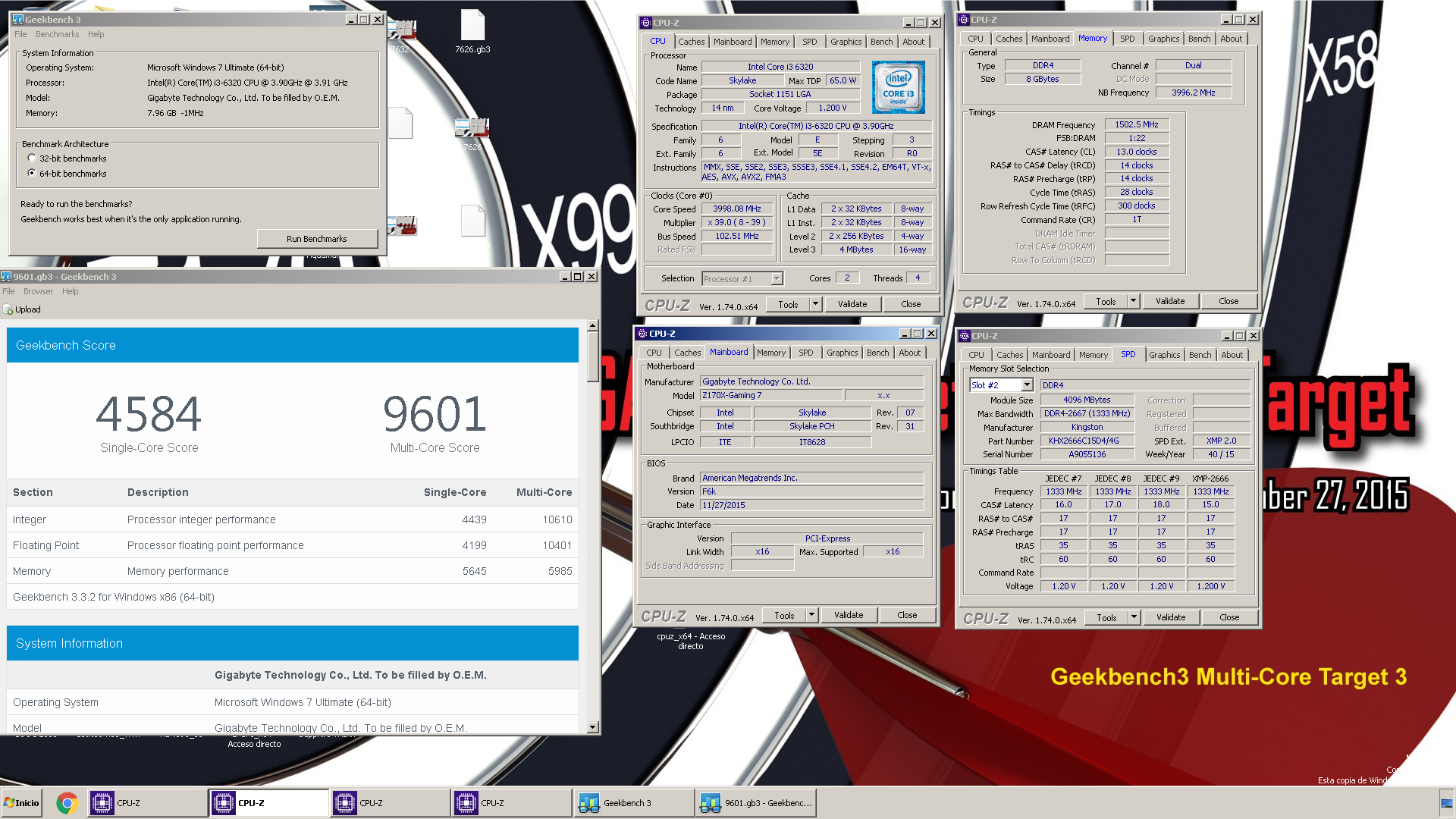Switch to Mainboard tab in CPU-Z CPU window
This screenshot has height=819, width=1456.
(x=733, y=42)
